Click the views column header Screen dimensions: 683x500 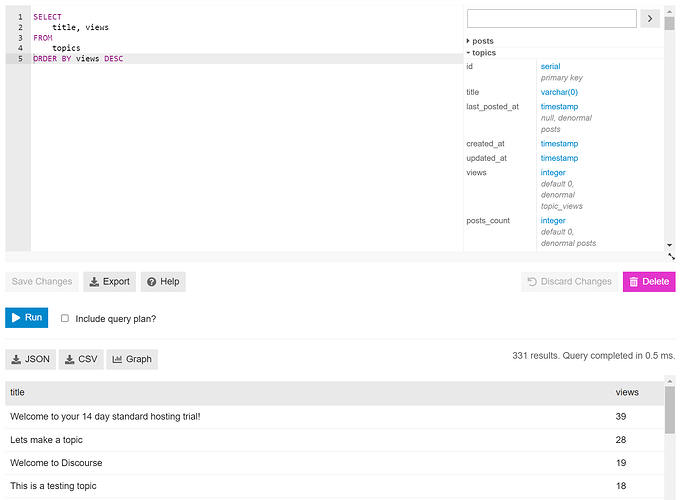pos(627,392)
